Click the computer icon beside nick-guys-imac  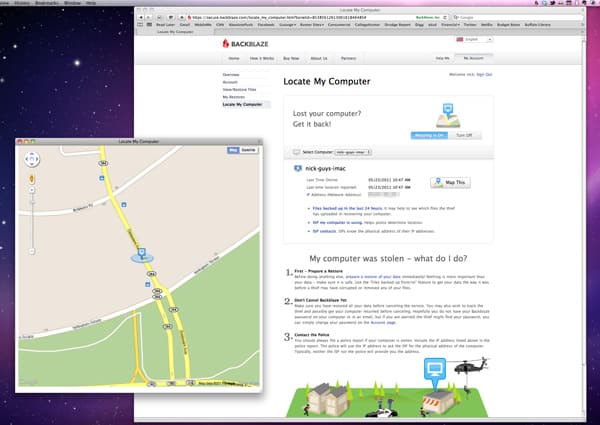pyautogui.click(x=298, y=170)
